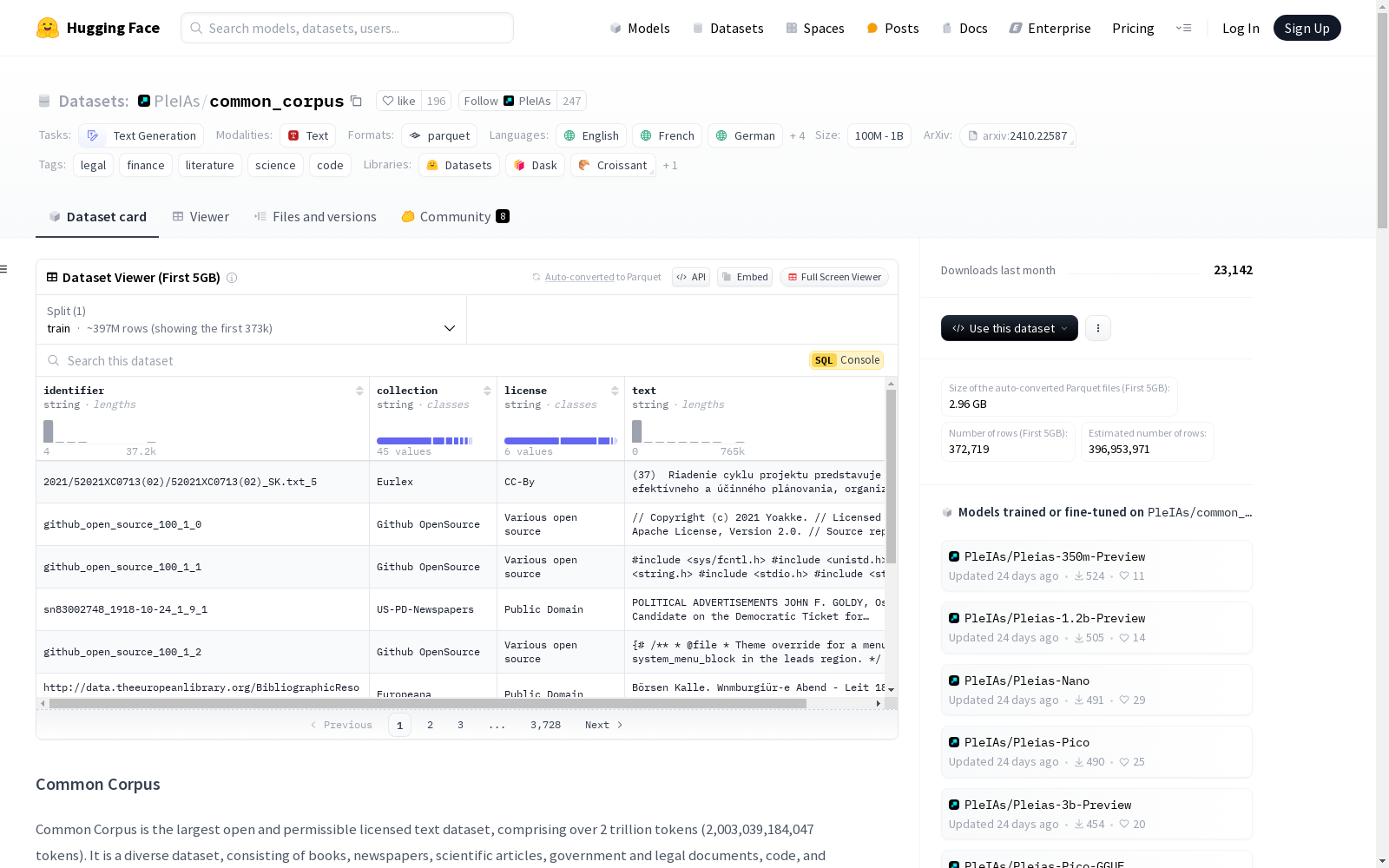Click the text column lengths histogram
Image resolution: width=1389 pixels, height=868 pixels.
688,431
